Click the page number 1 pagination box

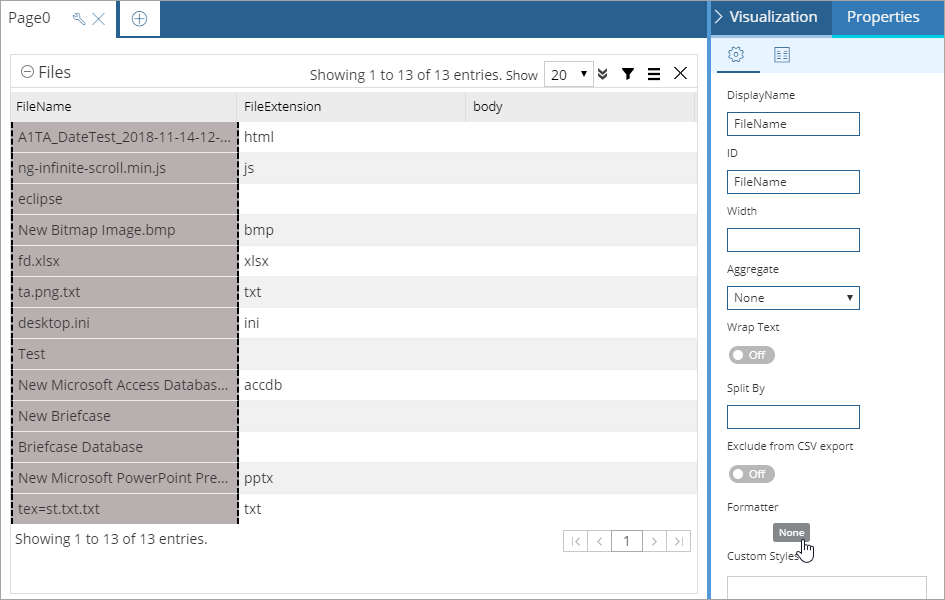626,540
